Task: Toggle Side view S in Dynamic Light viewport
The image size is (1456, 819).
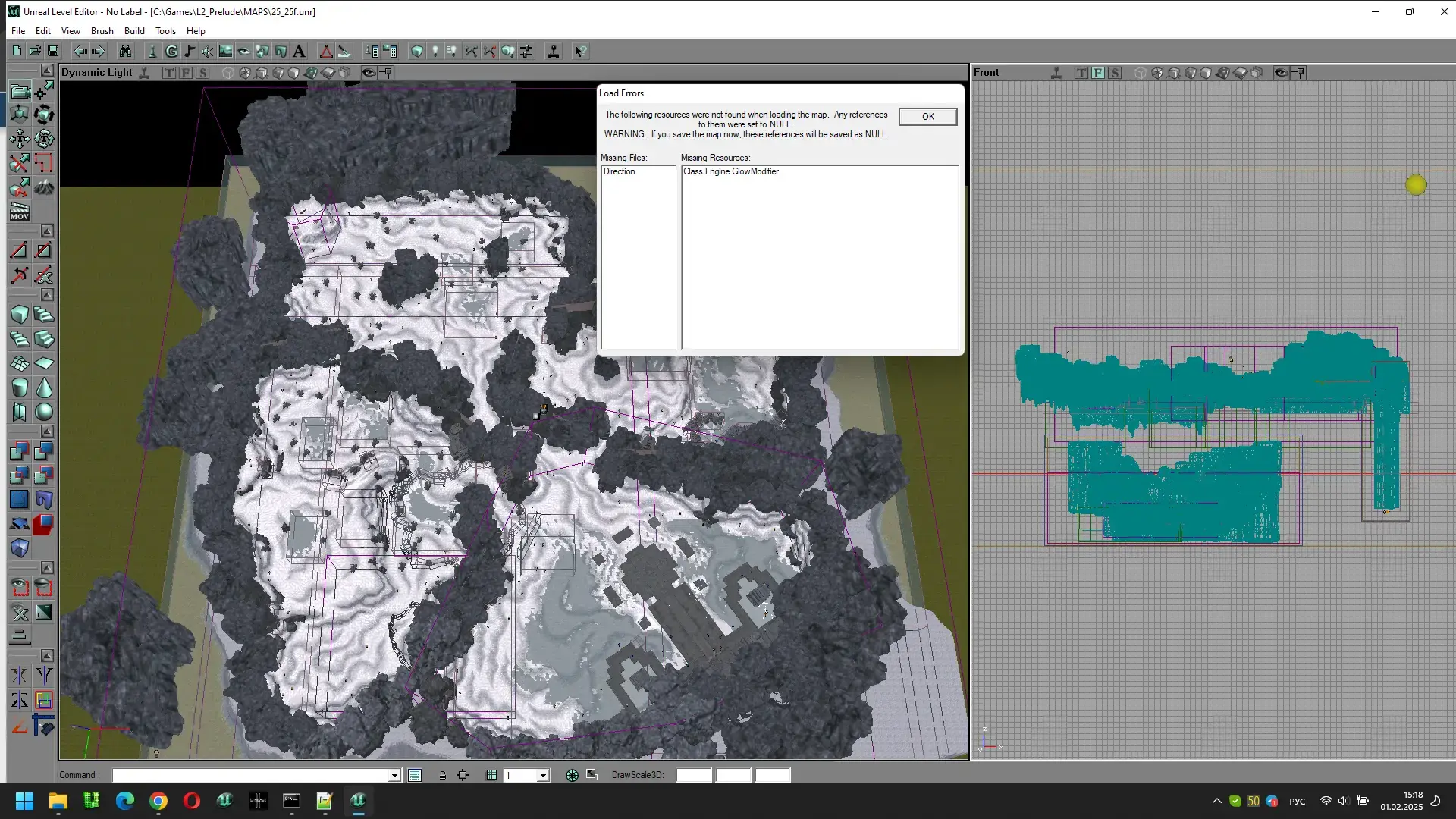Action: click(x=202, y=73)
